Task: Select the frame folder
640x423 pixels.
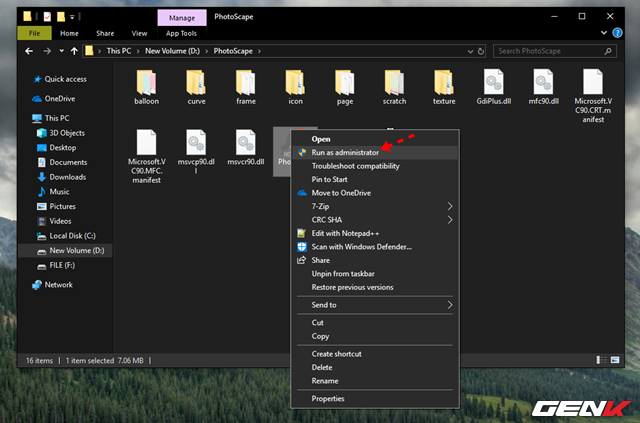Action: (246, 87)
